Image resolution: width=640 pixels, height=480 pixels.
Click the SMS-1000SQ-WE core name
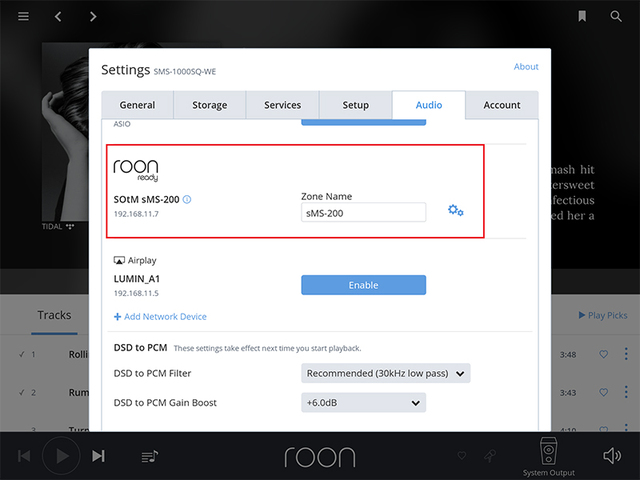(184, 72)
